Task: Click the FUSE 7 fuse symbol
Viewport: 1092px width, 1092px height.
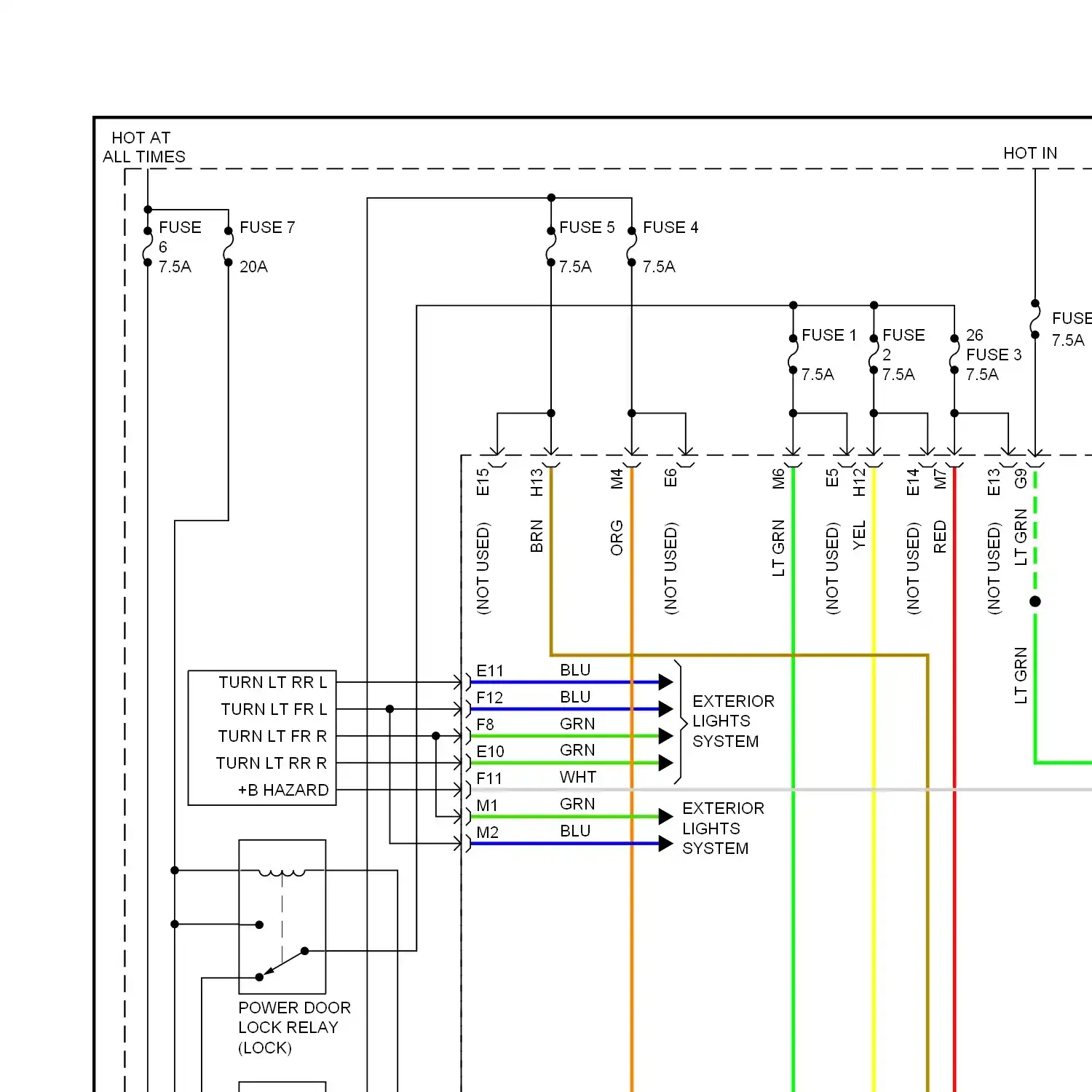Action: point(229,247)
